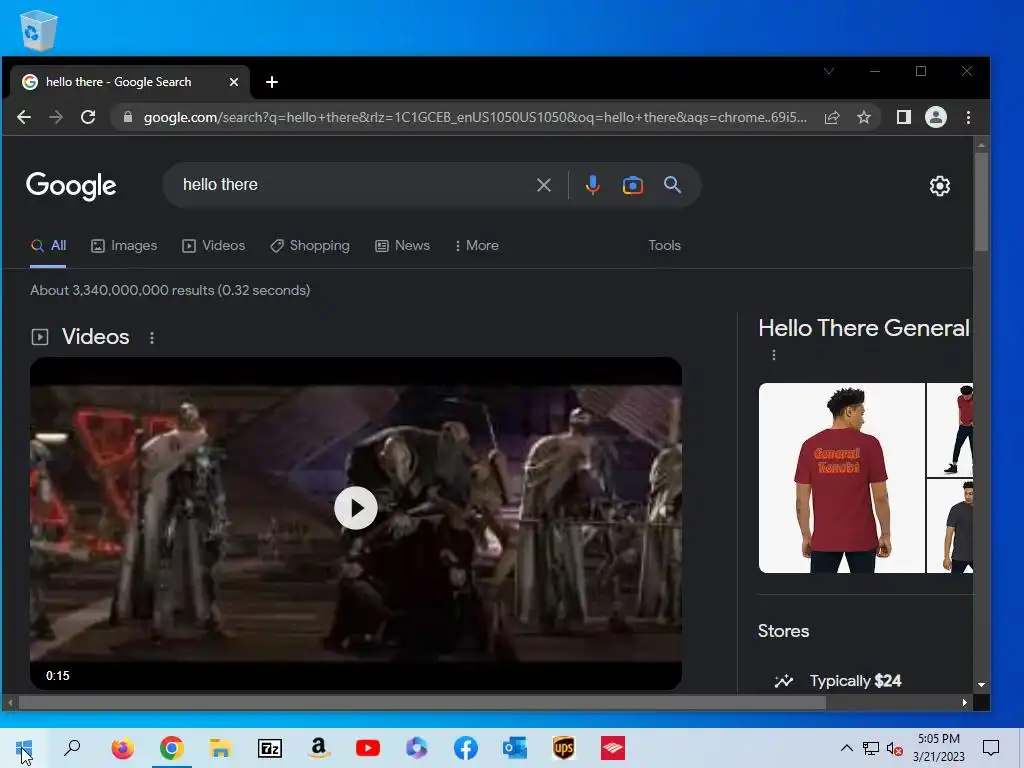The image size is (1024, 768).
Task: View site info via the lock icon
Action: [x=128, y=117]
